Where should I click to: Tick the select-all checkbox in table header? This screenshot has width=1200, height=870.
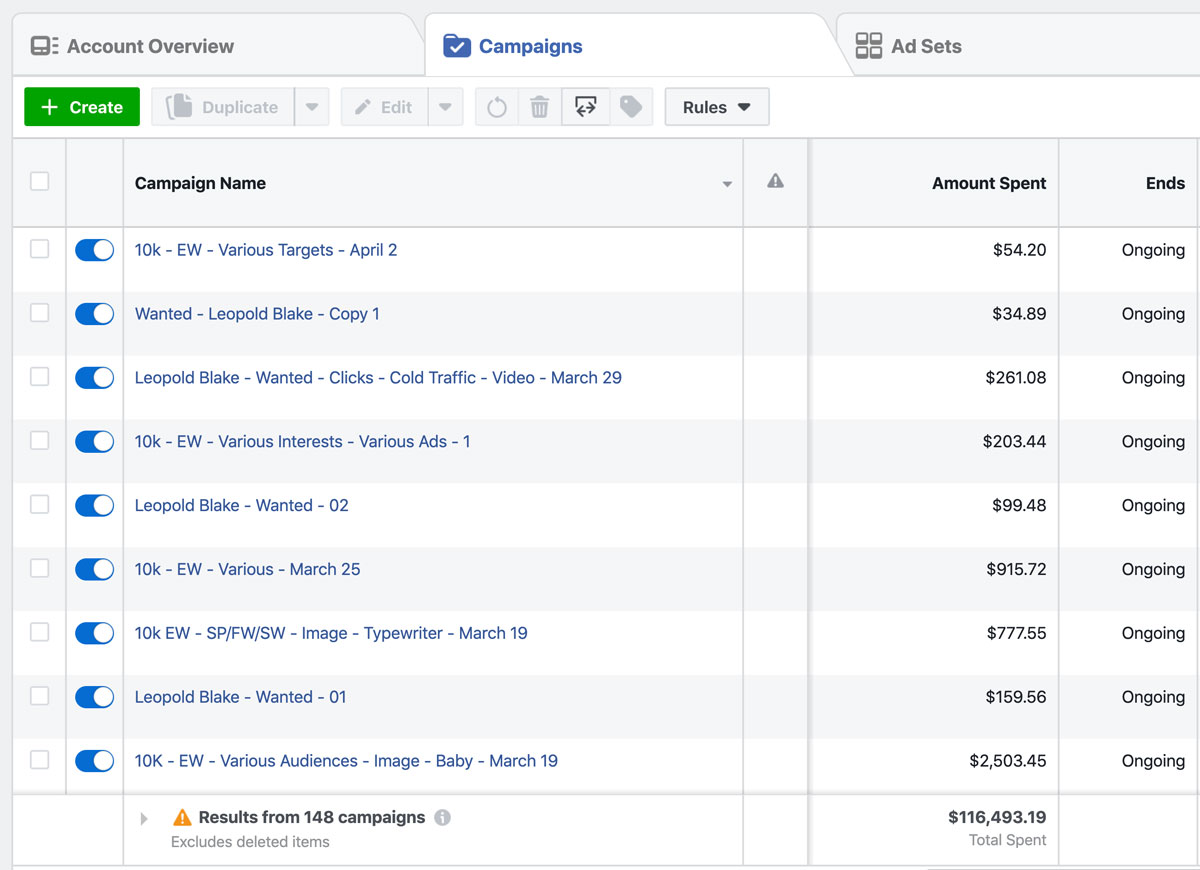click(39, 181)
